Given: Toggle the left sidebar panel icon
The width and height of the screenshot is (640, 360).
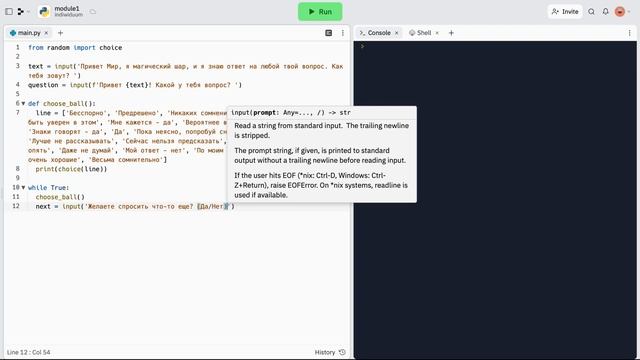Looking at the screenshot, I should click(9, 12).
